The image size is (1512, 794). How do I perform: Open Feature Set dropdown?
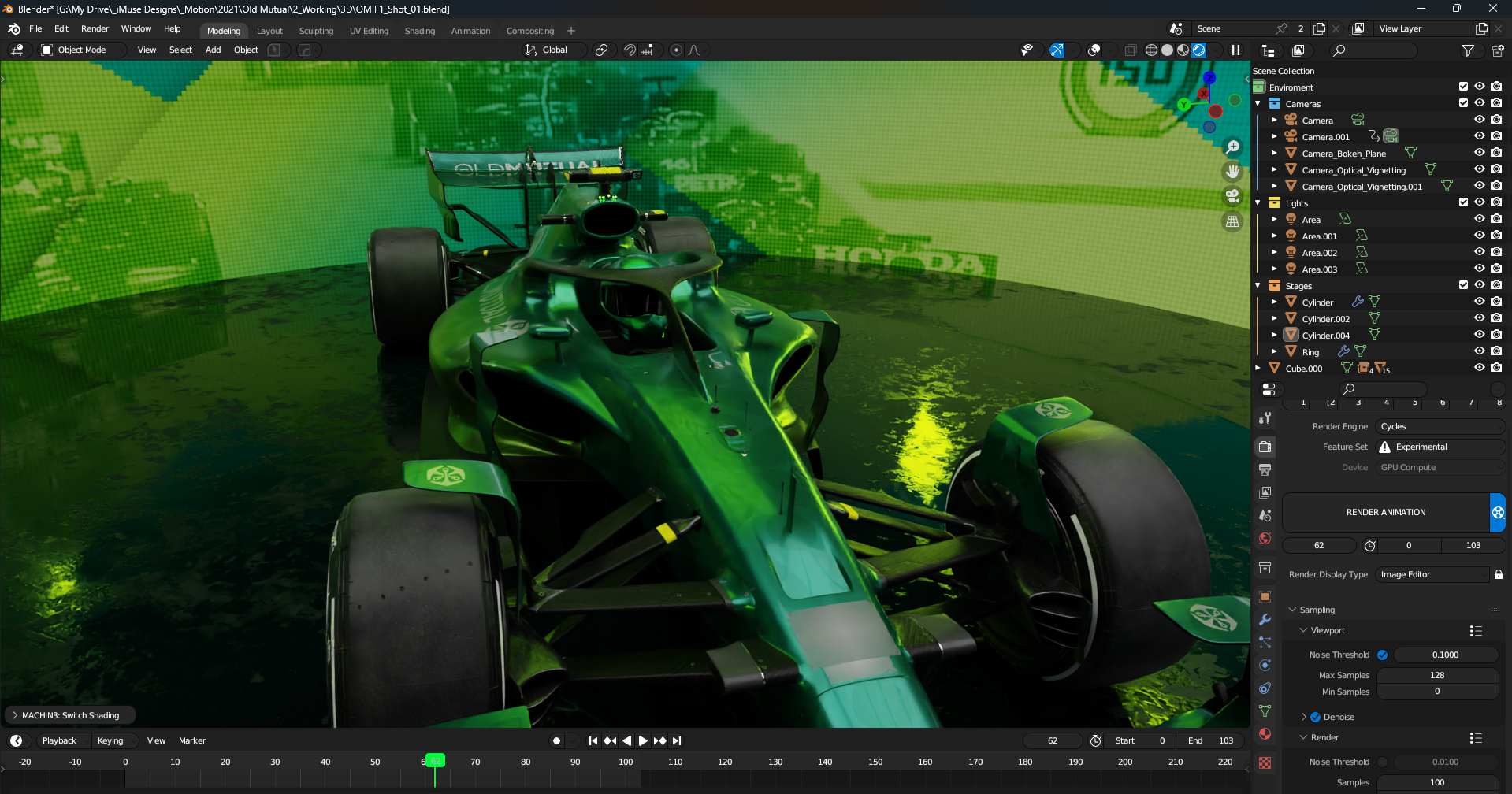coord(1440,447)
